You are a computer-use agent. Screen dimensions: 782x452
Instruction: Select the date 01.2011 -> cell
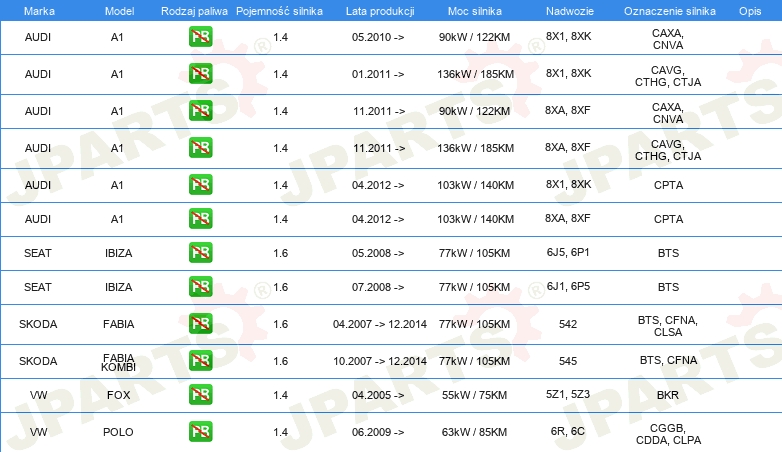click(378, 74)
